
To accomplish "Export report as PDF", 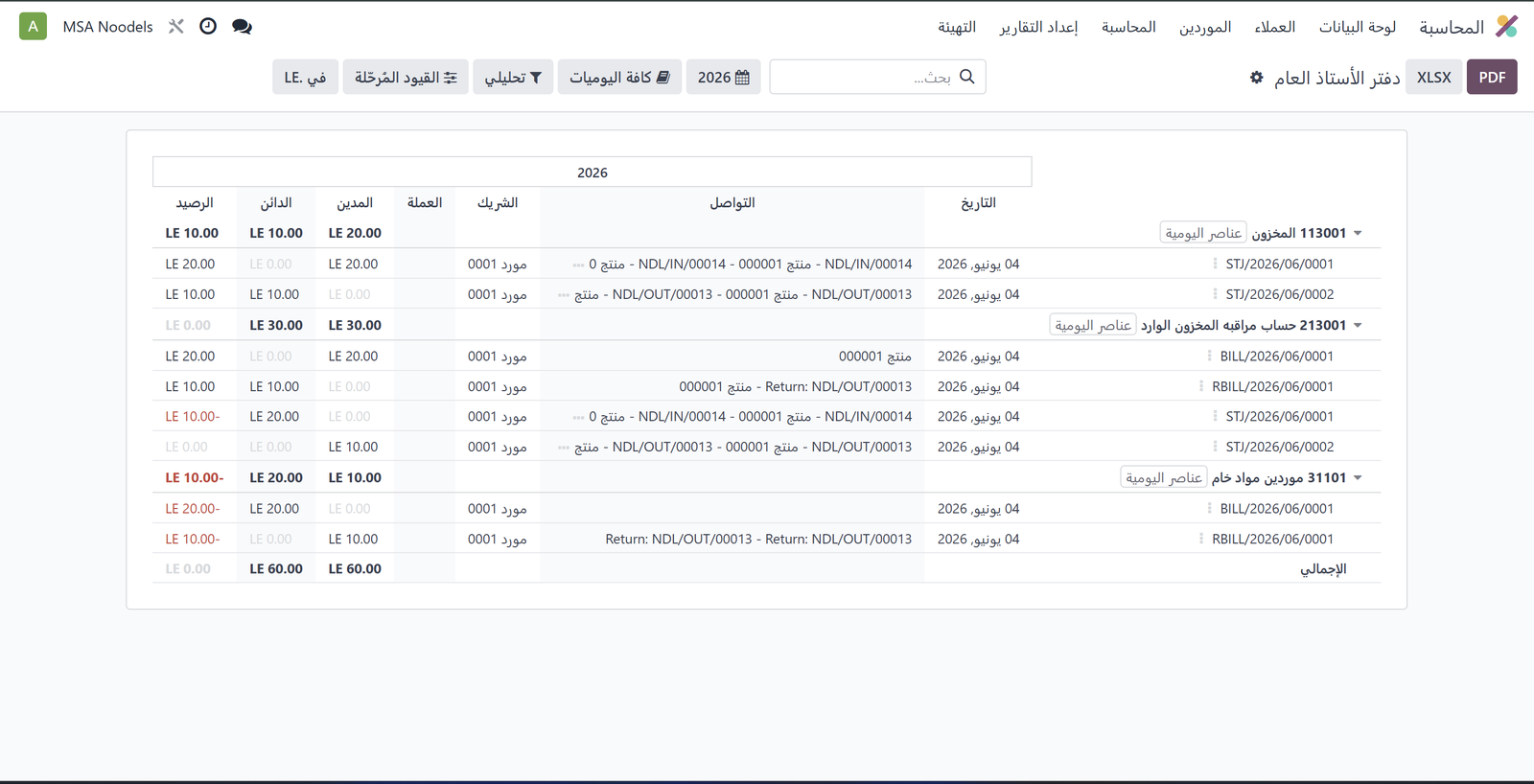I will [x=1492, y=77].
